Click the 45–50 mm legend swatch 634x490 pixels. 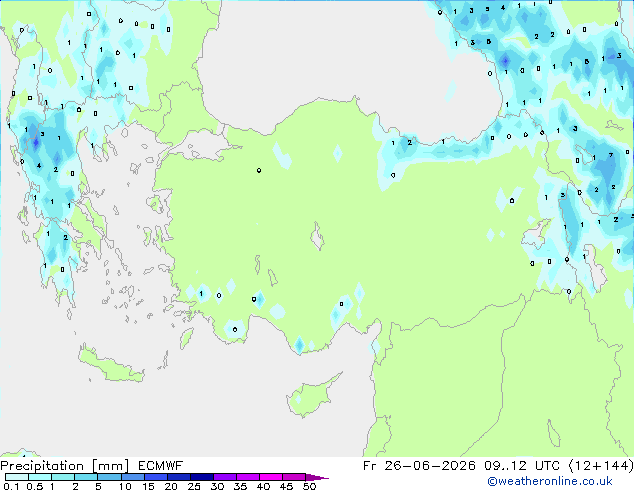(x=294, y=477)
